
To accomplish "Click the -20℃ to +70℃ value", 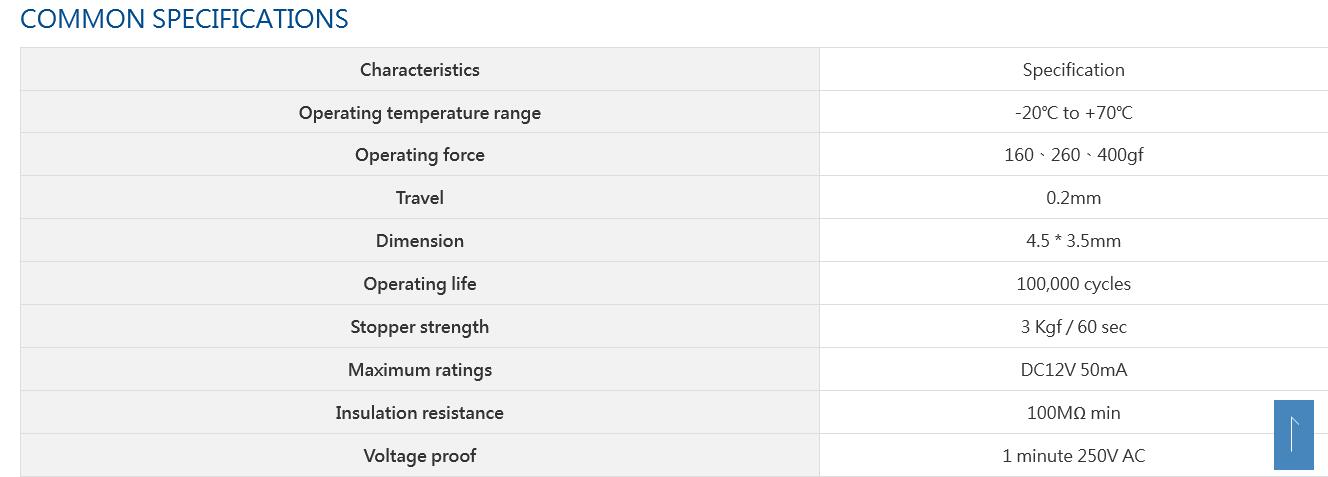I will [1073, 113].
